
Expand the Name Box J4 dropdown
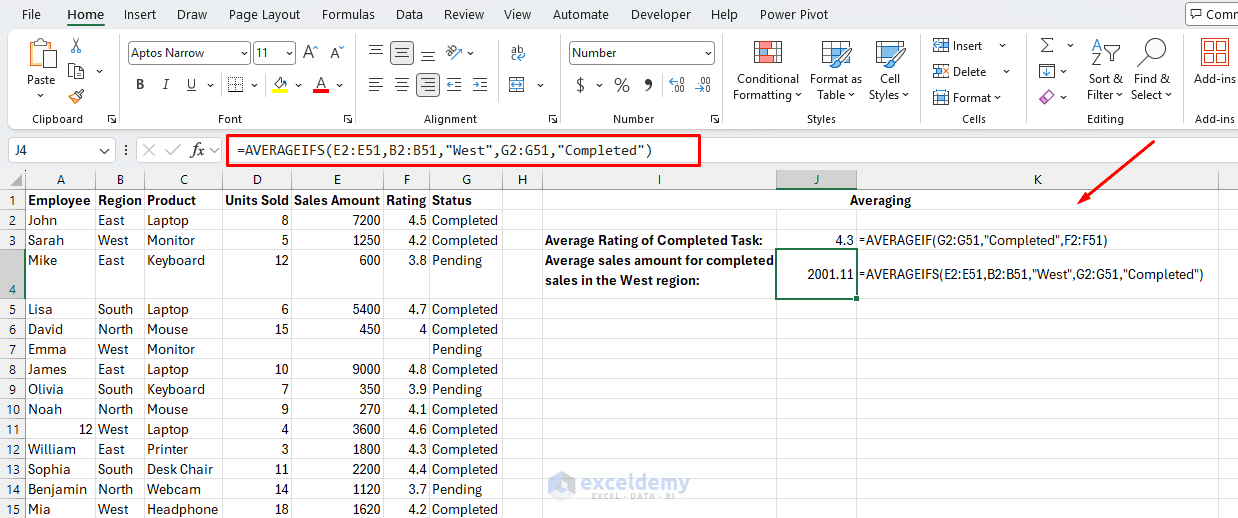pos(105,150)
